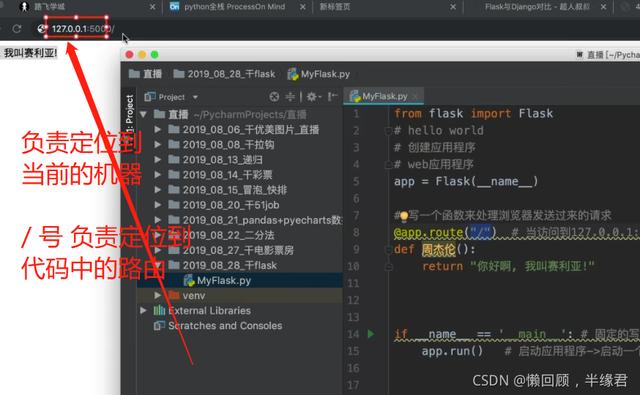
Task: Select the 2019_08_28_干flask folder in tree
Action: (229, 265)
